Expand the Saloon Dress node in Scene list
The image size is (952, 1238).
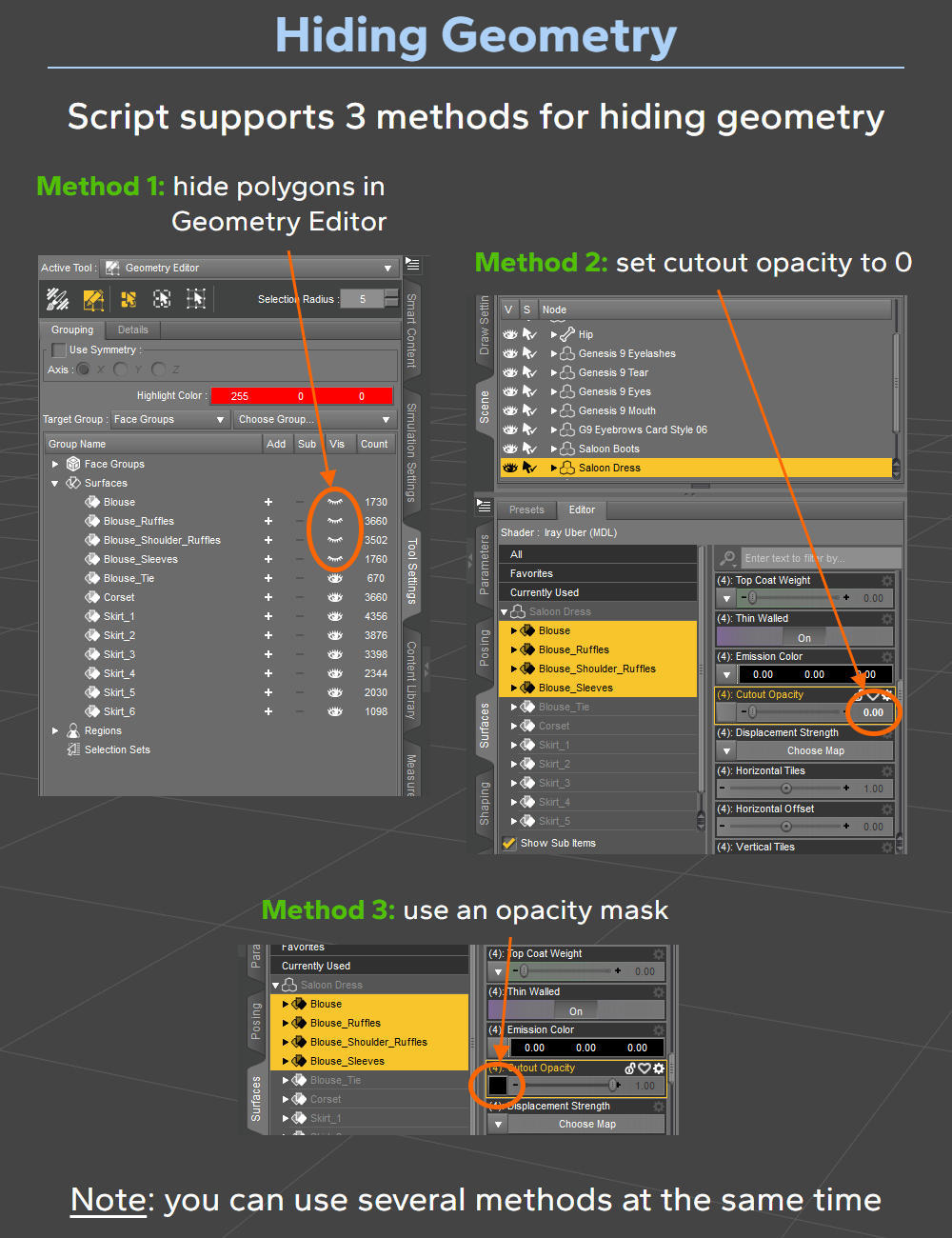pyautogui.click(x=553, y=467)
